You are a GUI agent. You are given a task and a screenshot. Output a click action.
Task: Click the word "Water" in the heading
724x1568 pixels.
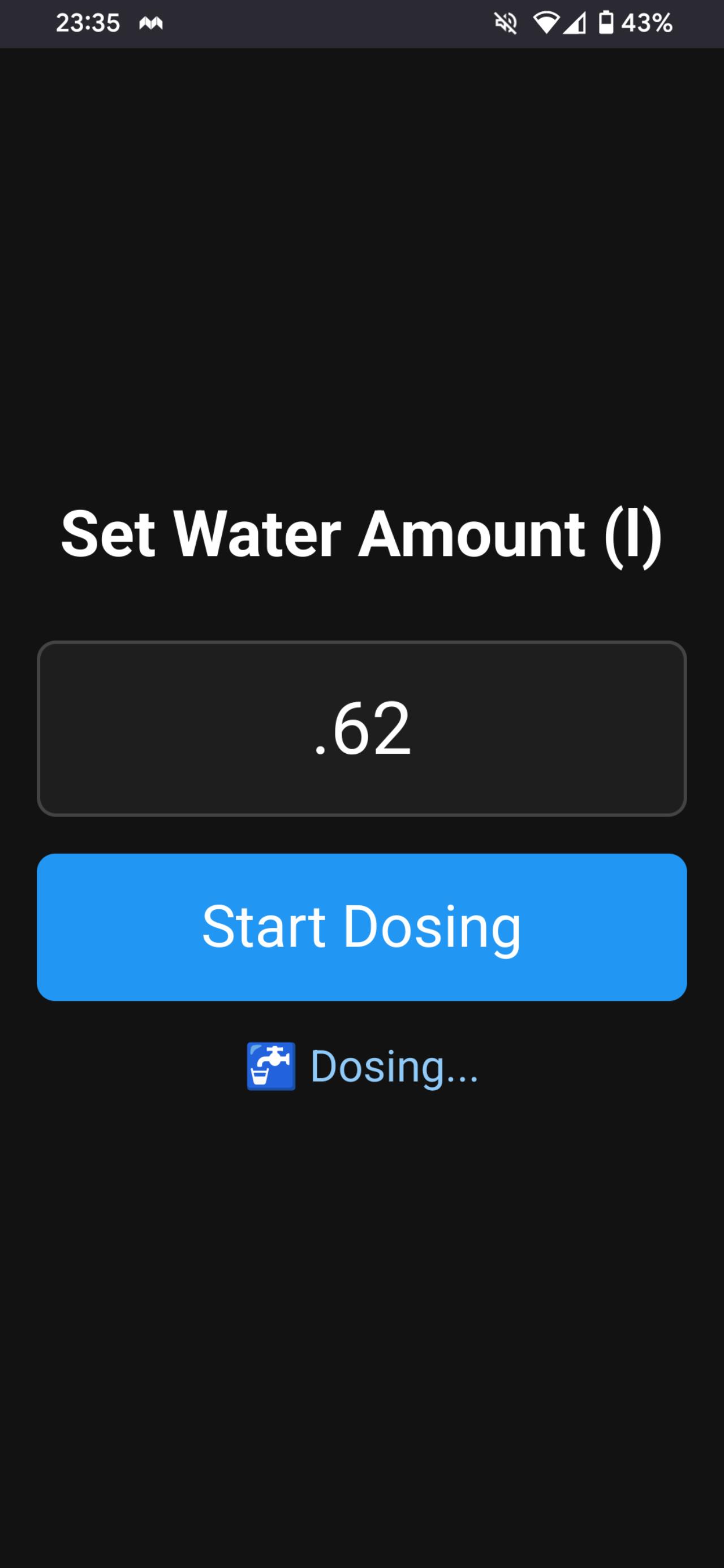(257, 534)
